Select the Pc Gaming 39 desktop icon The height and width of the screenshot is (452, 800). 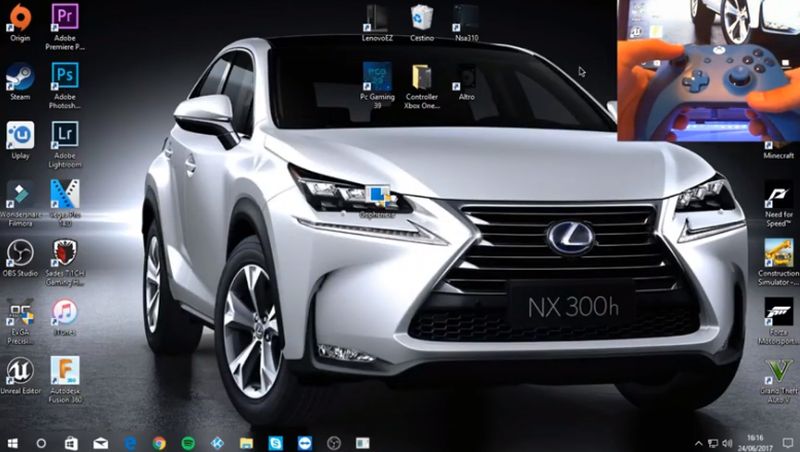[x=377, y=85]
